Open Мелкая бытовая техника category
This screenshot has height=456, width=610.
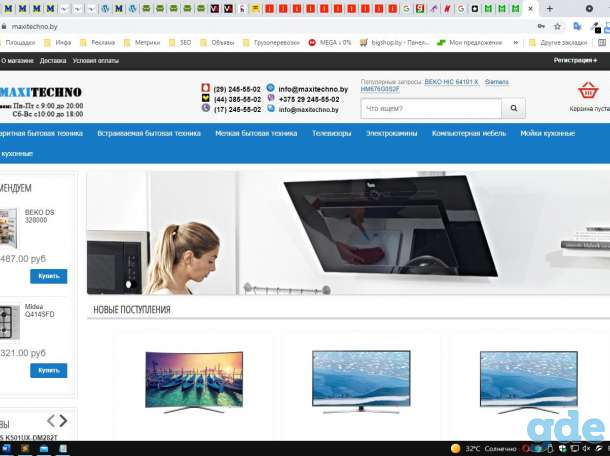[256, 133]
